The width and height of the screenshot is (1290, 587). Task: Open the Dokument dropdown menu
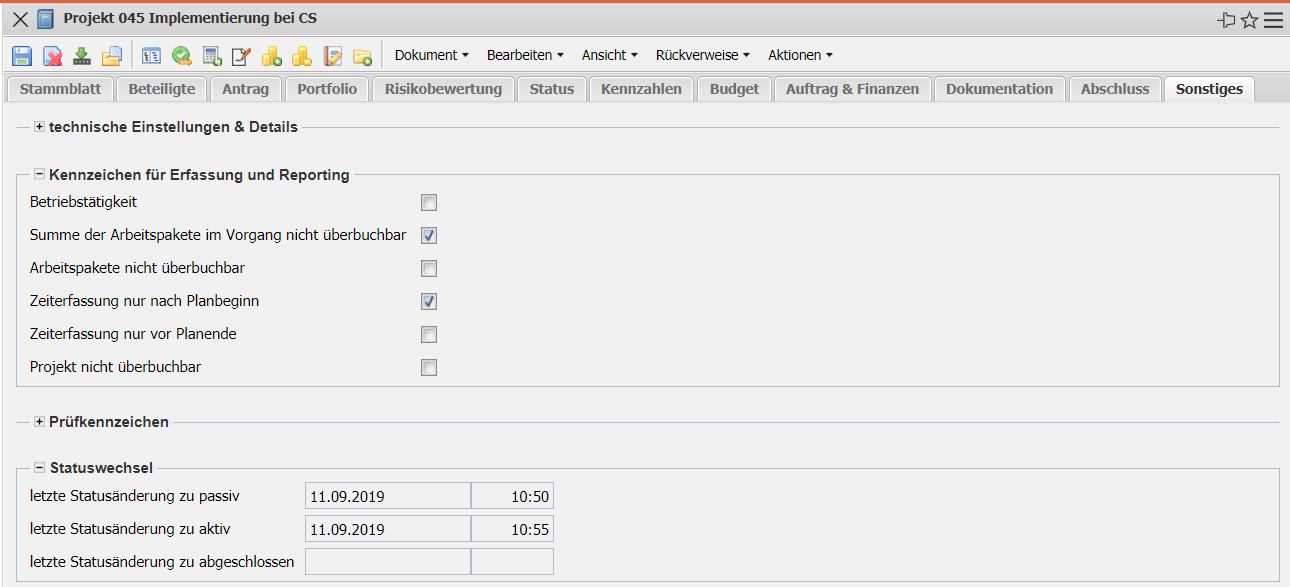click(x=432, y=55)
